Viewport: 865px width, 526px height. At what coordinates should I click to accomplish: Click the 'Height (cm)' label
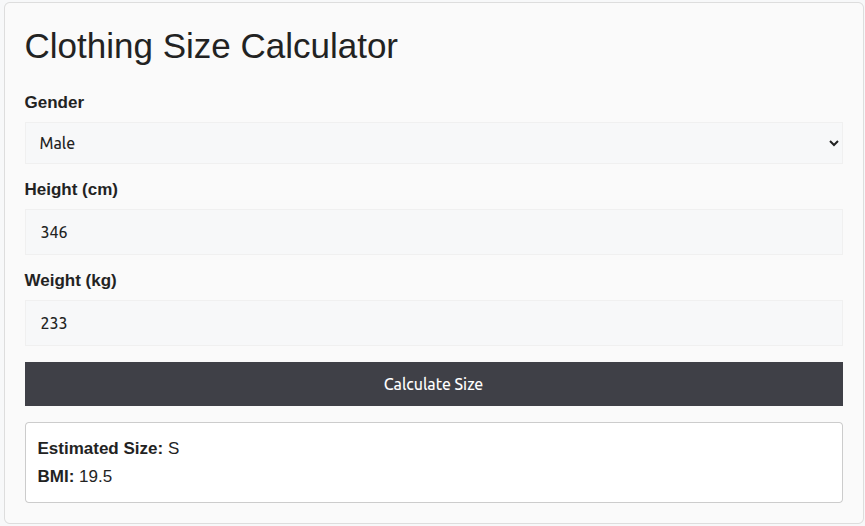(x=71, y=189)
